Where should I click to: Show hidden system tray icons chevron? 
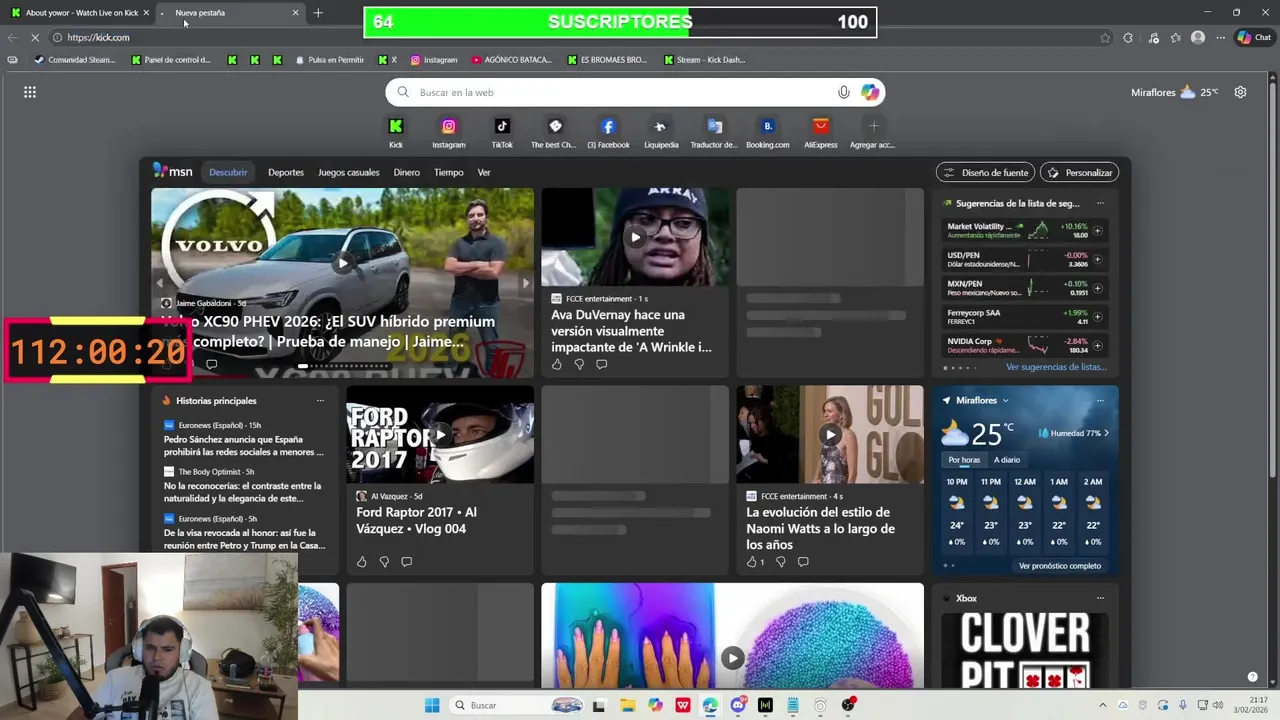(1104, 705)
